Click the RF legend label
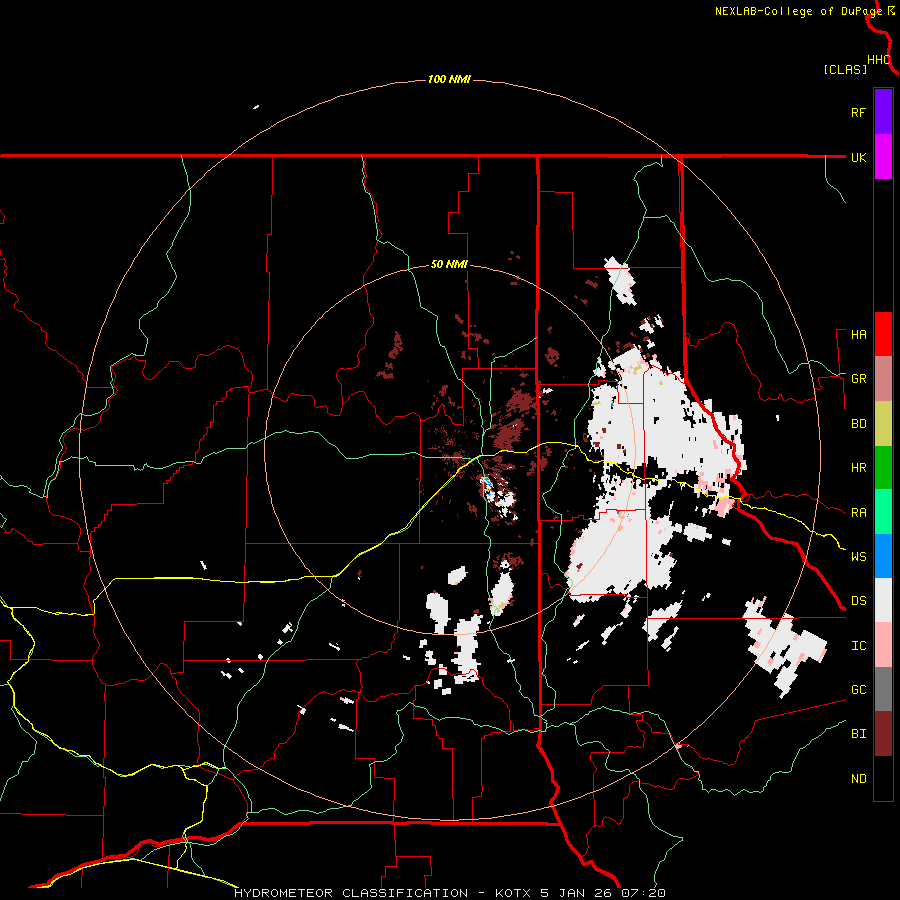The height and width of the screenshot is (900, 900). pyautogui.click(x=858, y=112)
